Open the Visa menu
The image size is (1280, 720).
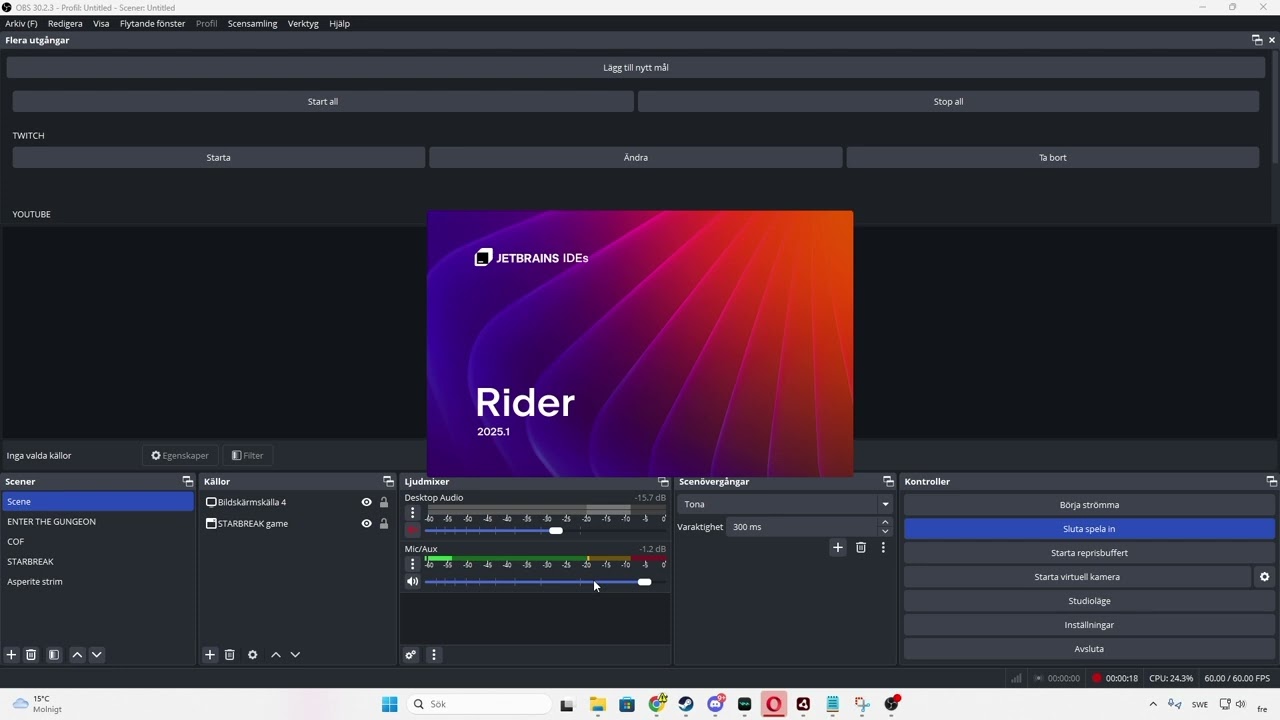(x=101, y=23)
